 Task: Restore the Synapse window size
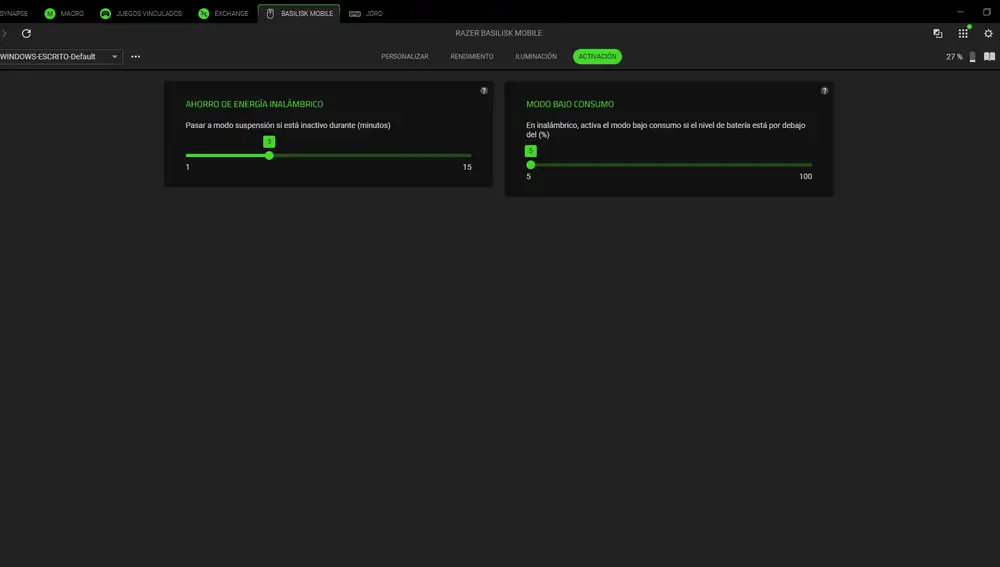tap(987, 12)
